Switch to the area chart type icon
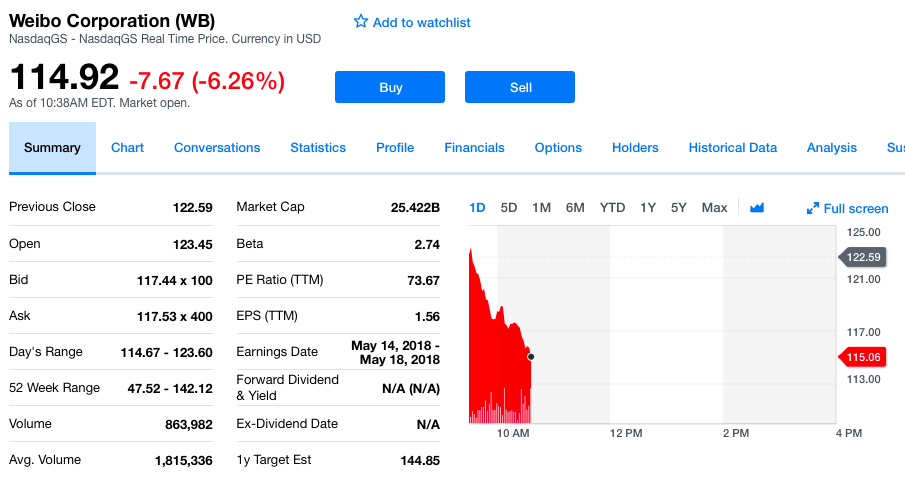 pos(757,208)
